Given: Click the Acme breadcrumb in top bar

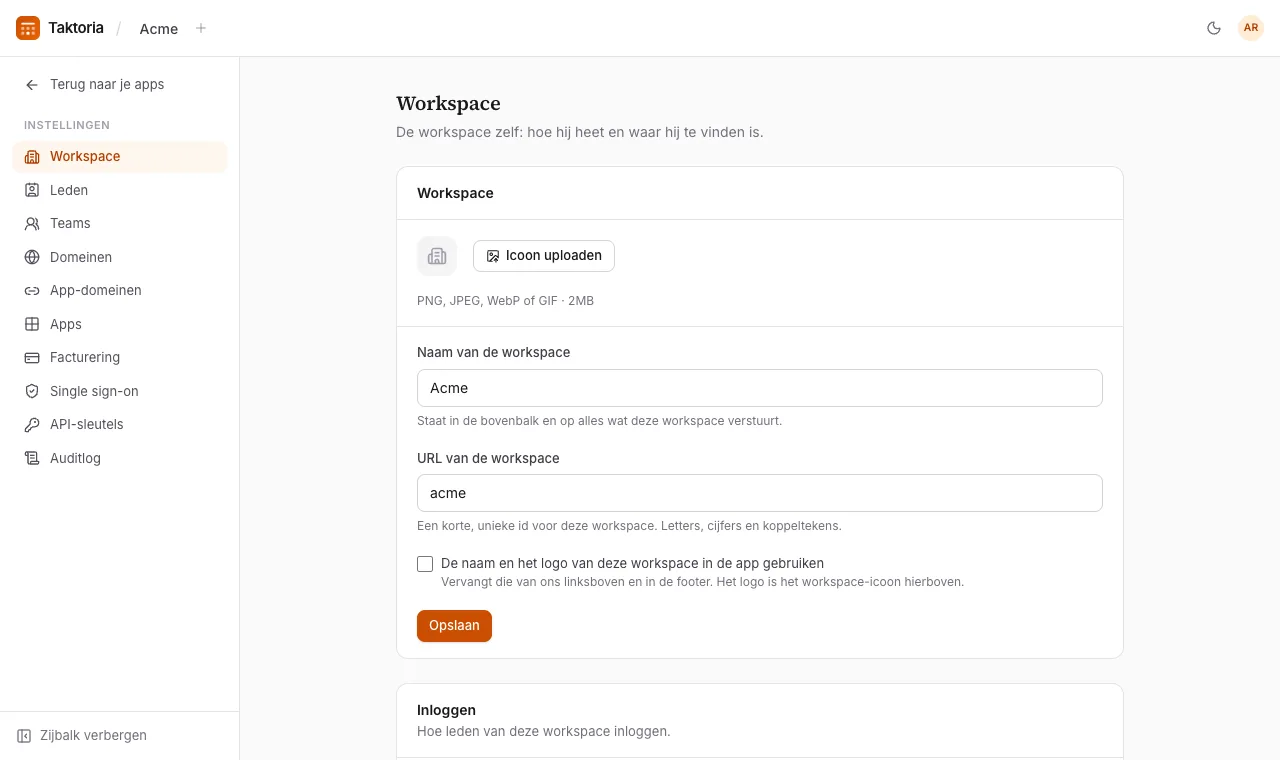Looking at the screenshot, I should [x=159, y=29].
